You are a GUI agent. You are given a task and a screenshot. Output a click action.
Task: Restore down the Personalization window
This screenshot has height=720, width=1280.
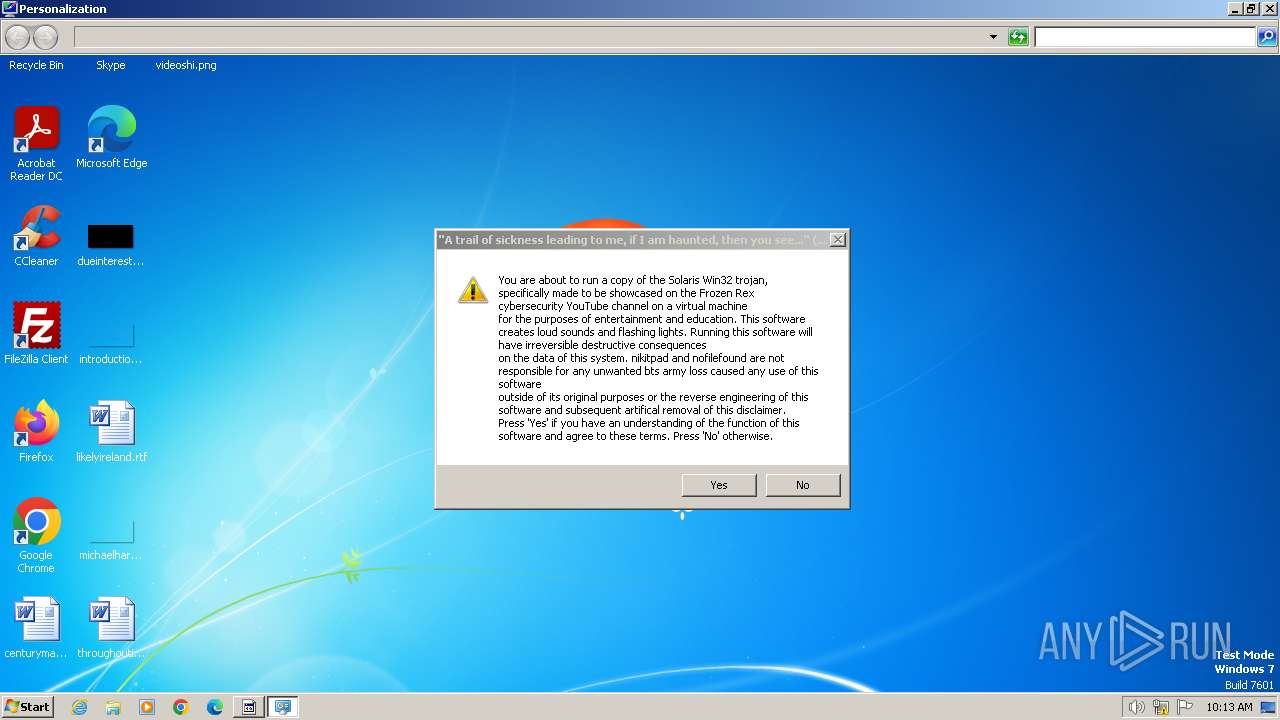pos(1251,9)
